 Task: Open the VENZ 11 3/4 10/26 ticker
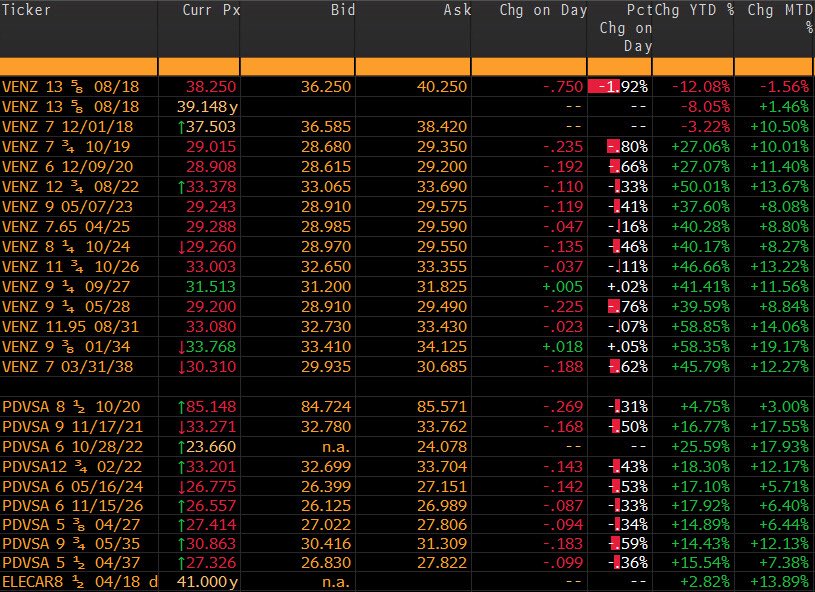pos(71,267)
